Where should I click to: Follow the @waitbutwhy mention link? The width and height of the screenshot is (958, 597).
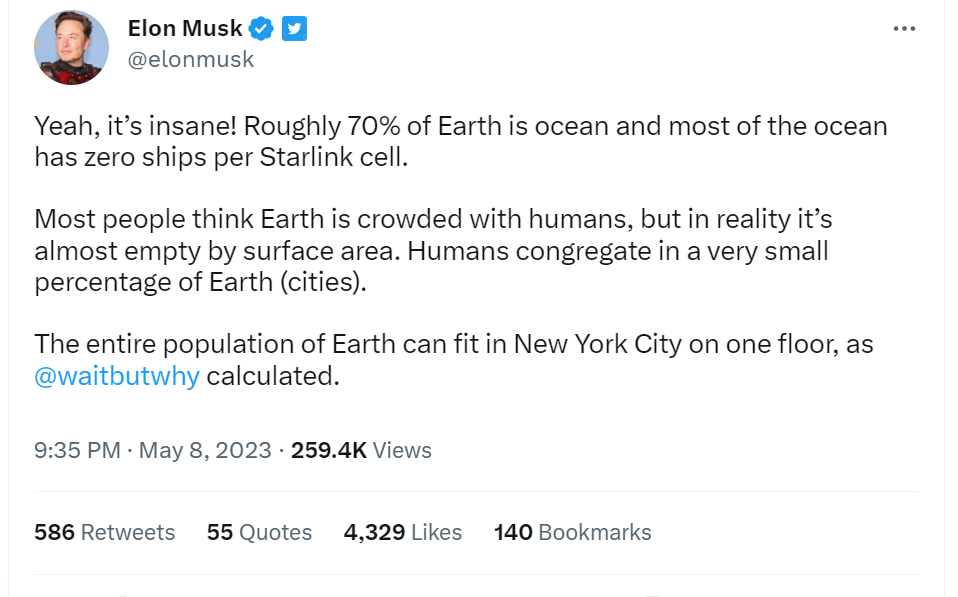[117, 376]
